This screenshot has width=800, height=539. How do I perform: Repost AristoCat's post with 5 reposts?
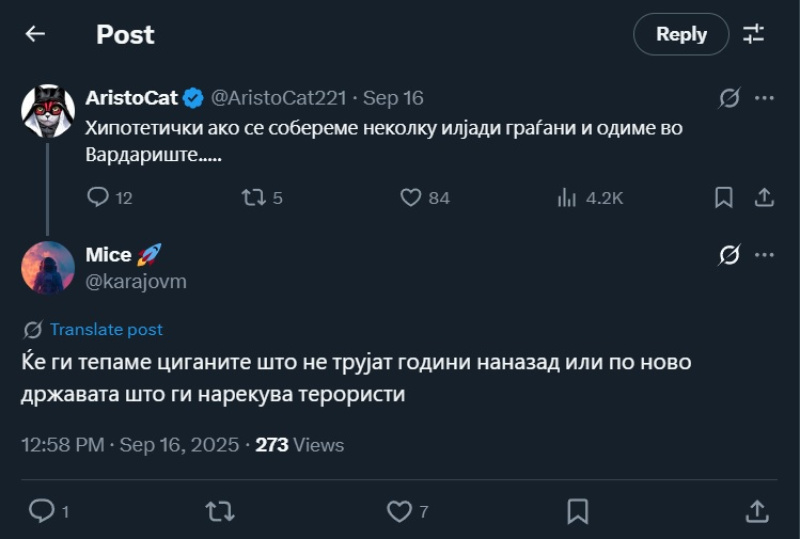[x=253, y=198]
